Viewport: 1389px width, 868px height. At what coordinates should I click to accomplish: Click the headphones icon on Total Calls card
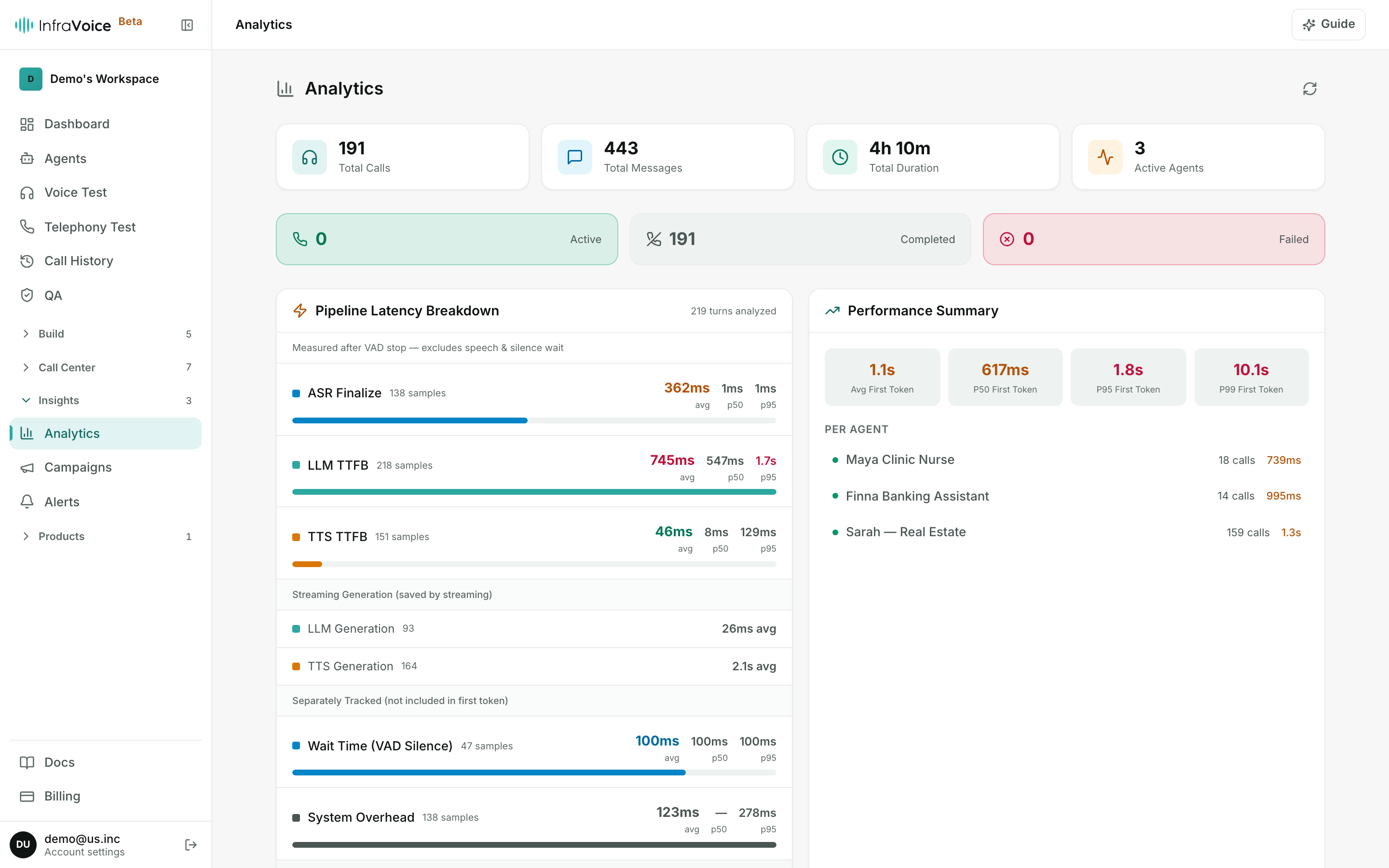(x=309, y=157)
